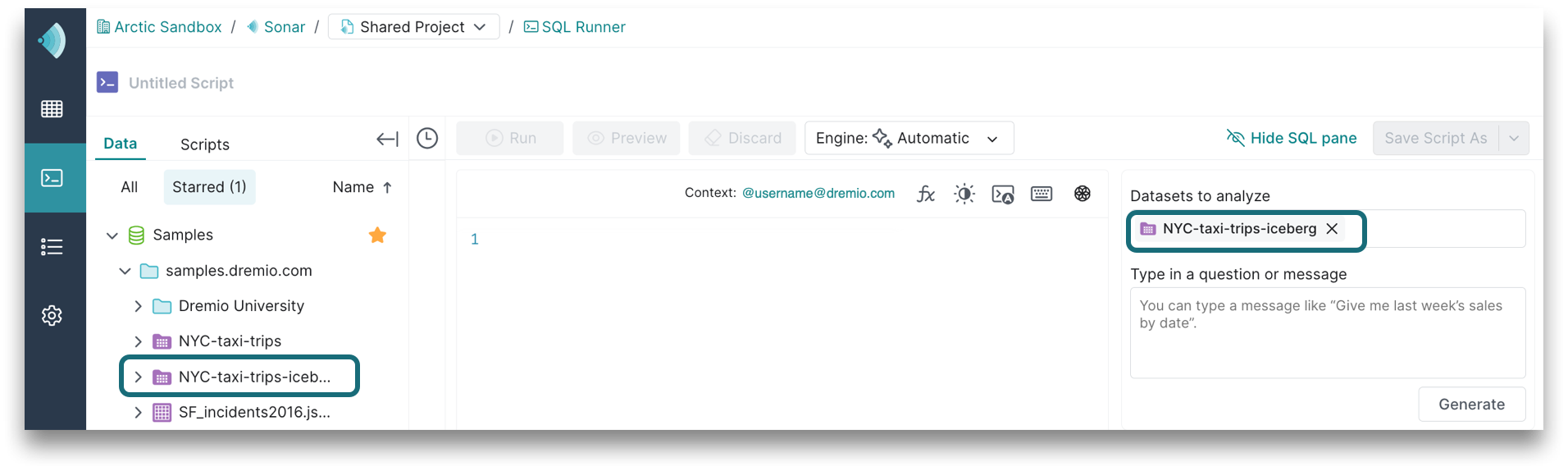This screenshot has width=1568, height=471.
Task: Expand the NYC-taxi-trips dataset
Action: coord(138,341)
